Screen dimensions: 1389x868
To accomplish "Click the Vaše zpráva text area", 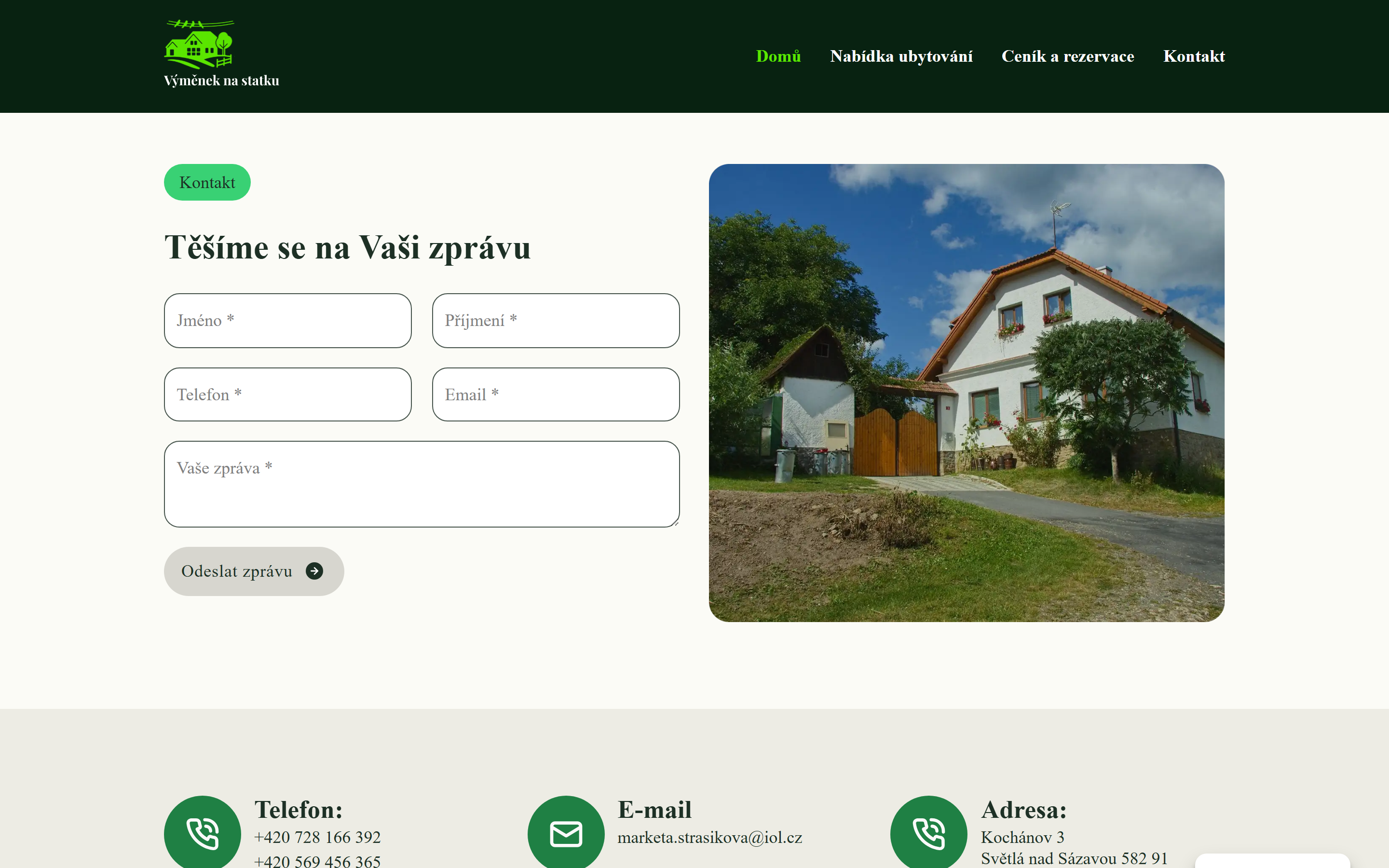I will pos(422,484).
